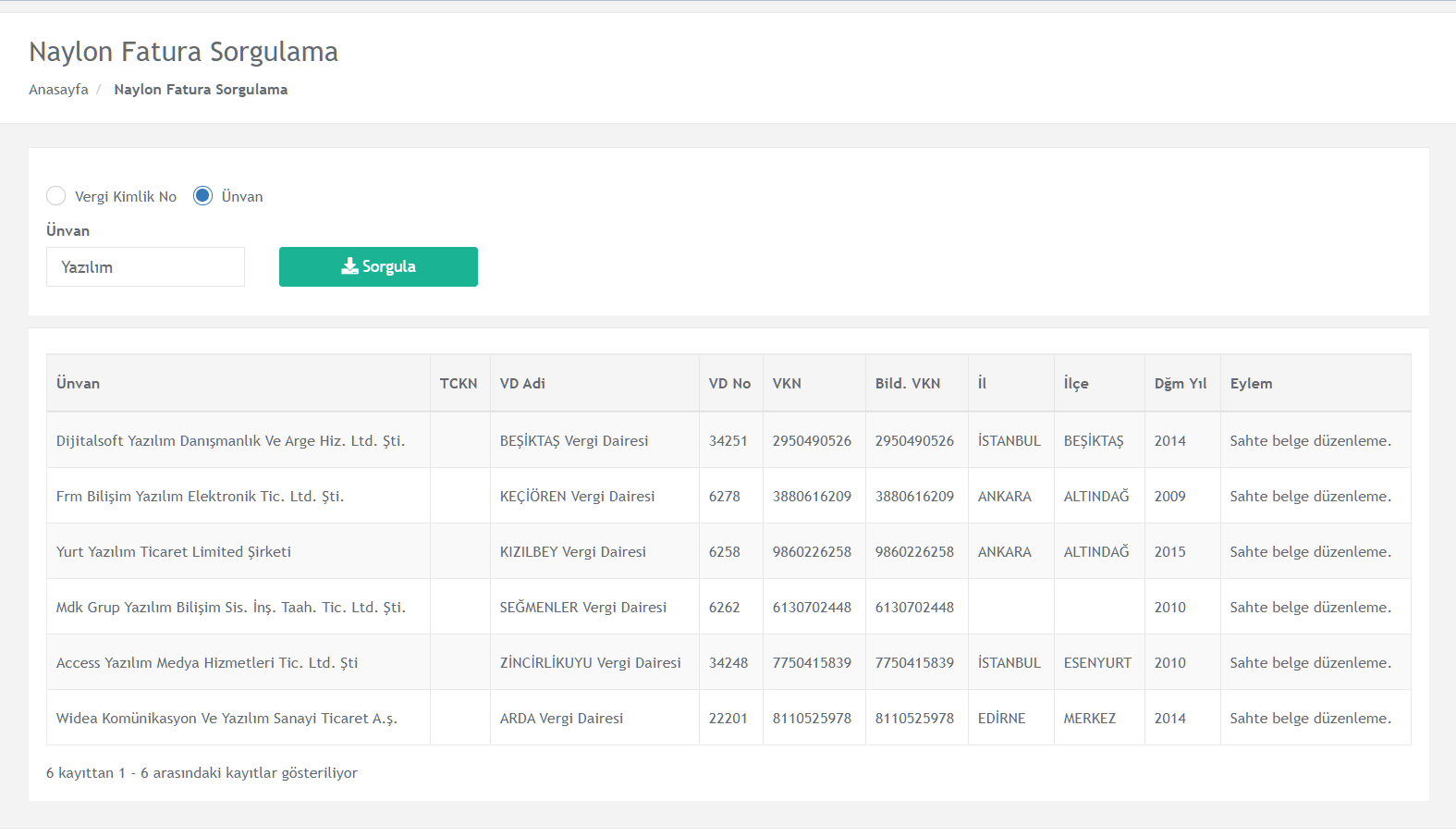Select the Dijitalsoft Yazılım Danışmanlık row title
Image resolution: width=1456 pixels, height=837 pixels.
click(x=230, y=441)
